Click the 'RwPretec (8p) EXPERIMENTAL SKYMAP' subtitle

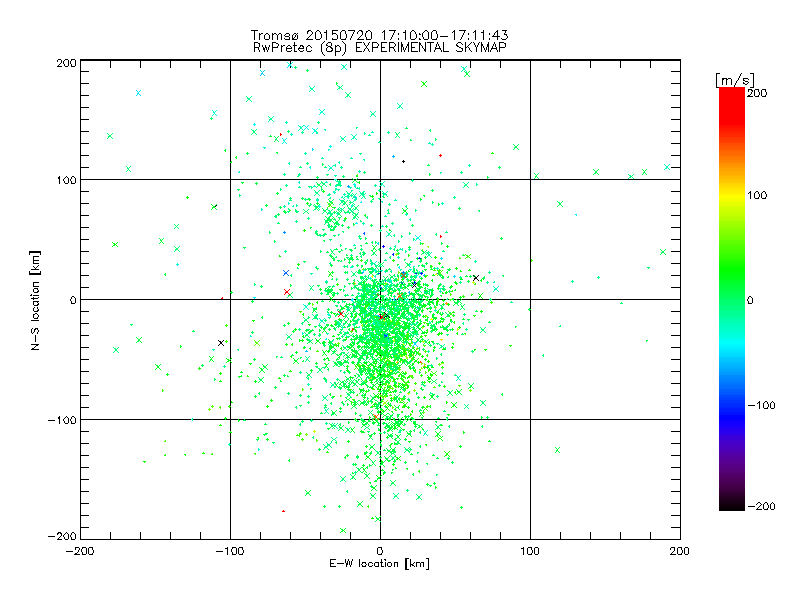380,47
